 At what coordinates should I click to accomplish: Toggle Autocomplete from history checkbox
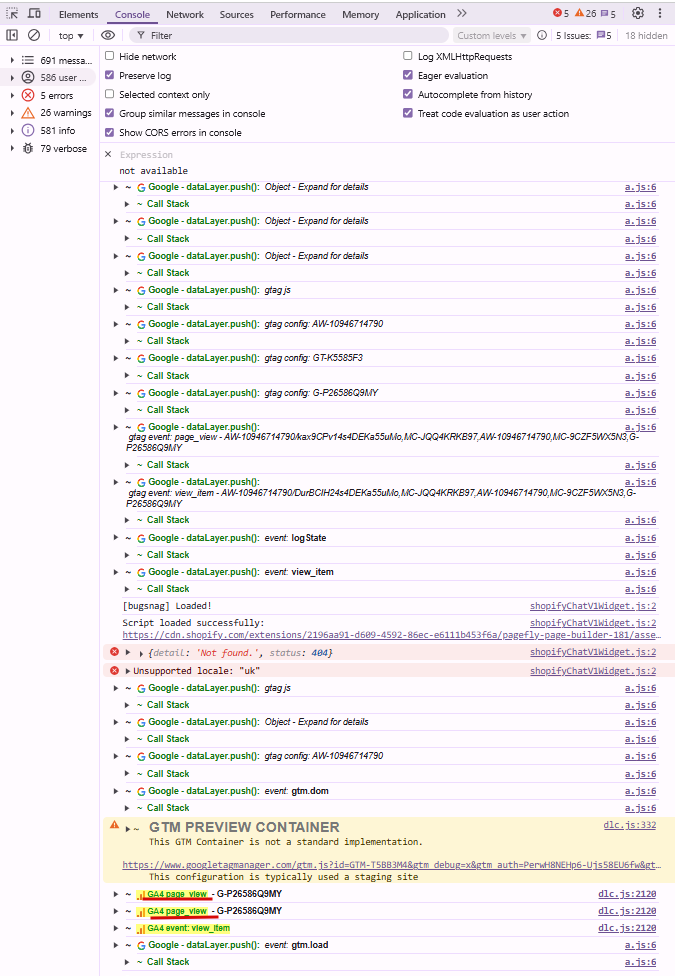pos(408,94)
